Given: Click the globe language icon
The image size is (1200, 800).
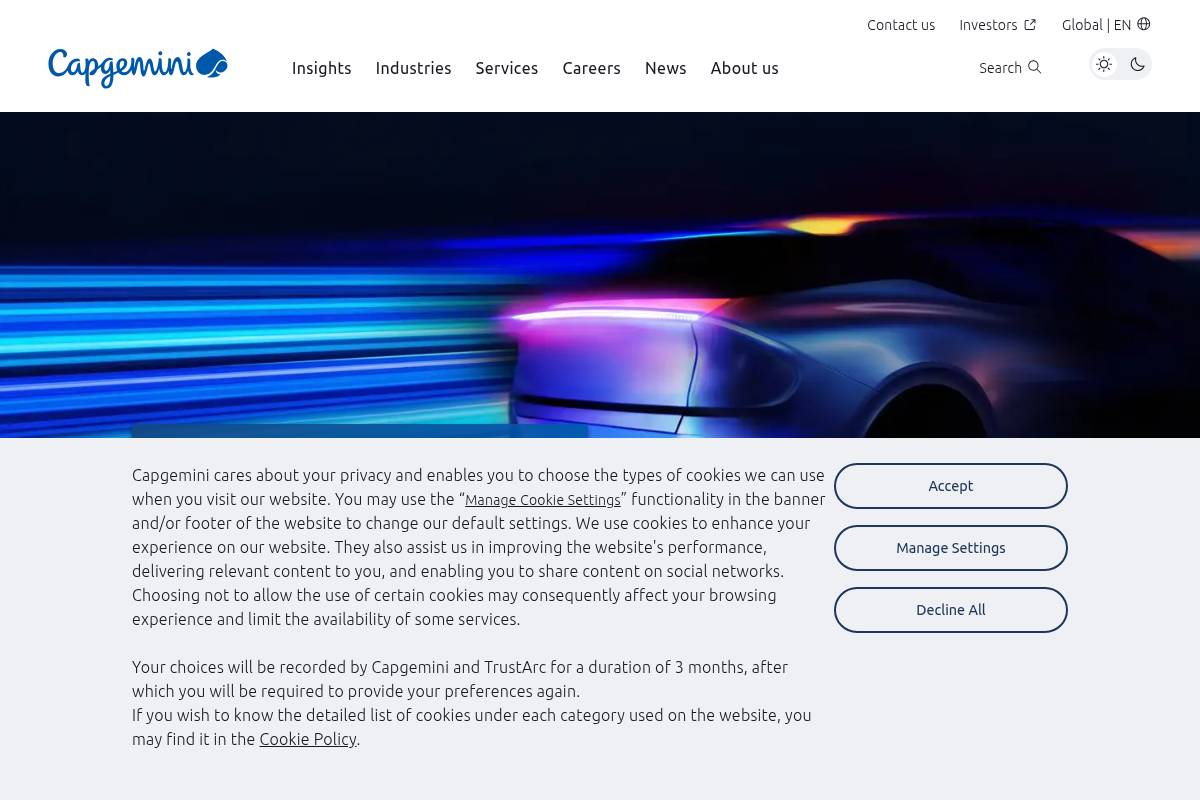Looking at the screenshot, I should (1144, 24).
